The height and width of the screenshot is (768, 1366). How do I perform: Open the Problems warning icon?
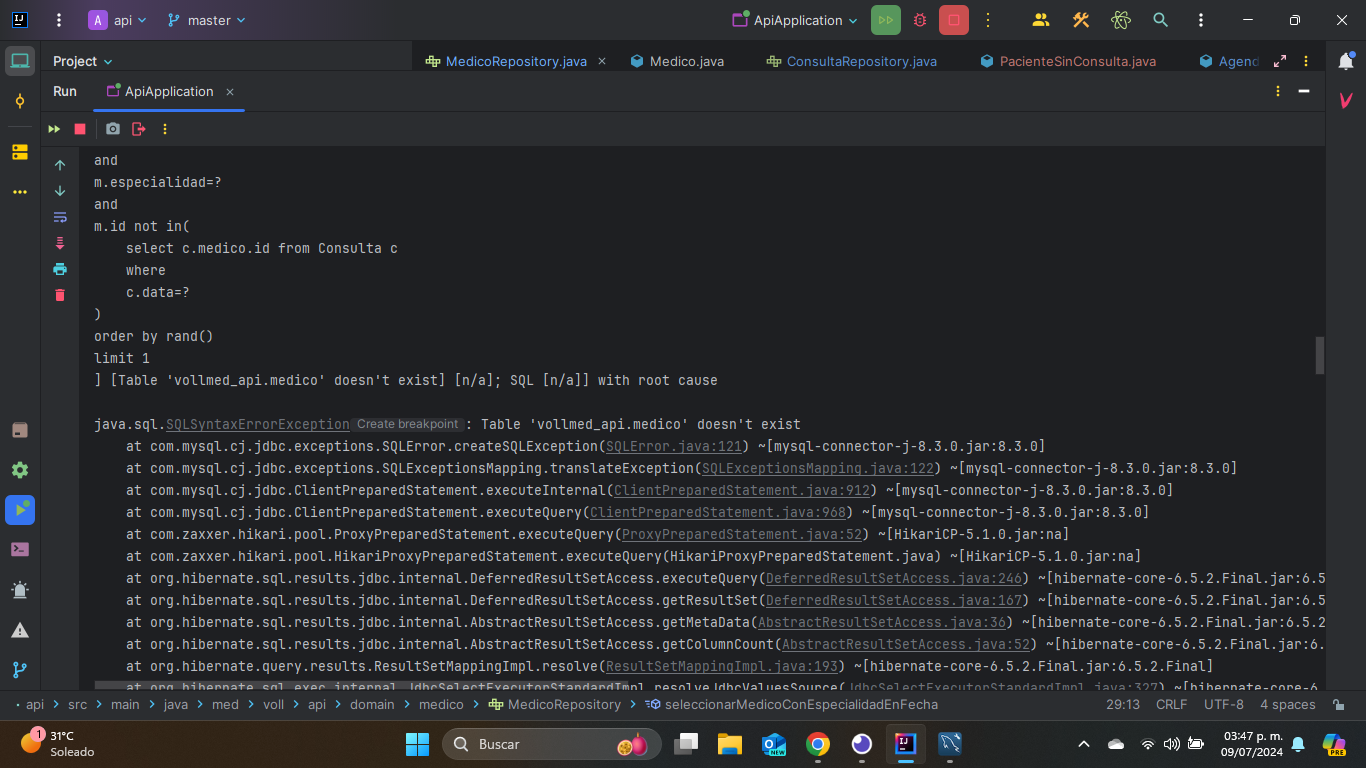point(20,630)
